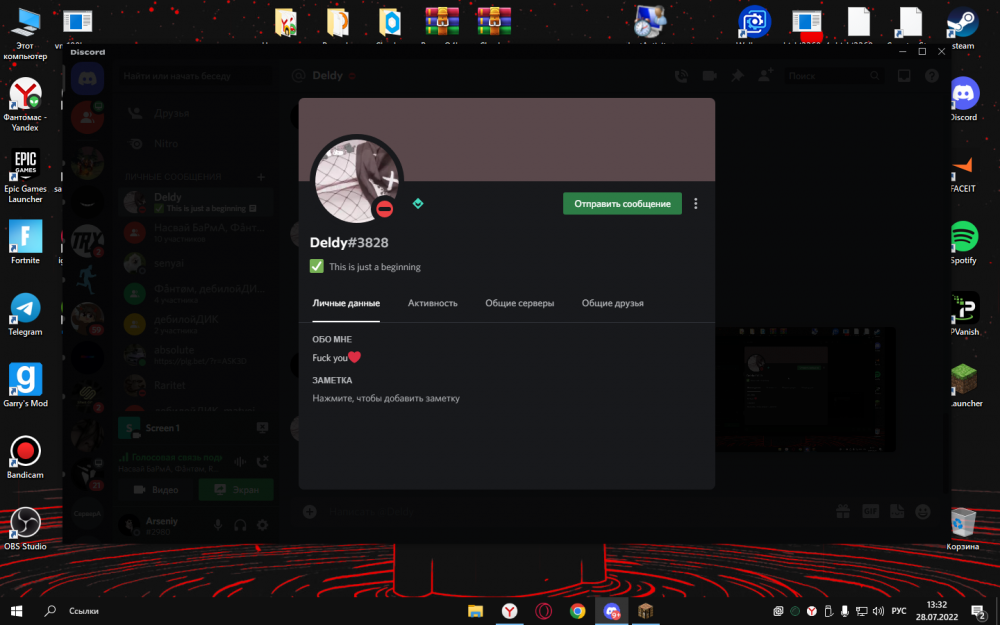Click Отправить сообщение button
Viewport: 1000px width, 625px height.
(x=622, y=203)
